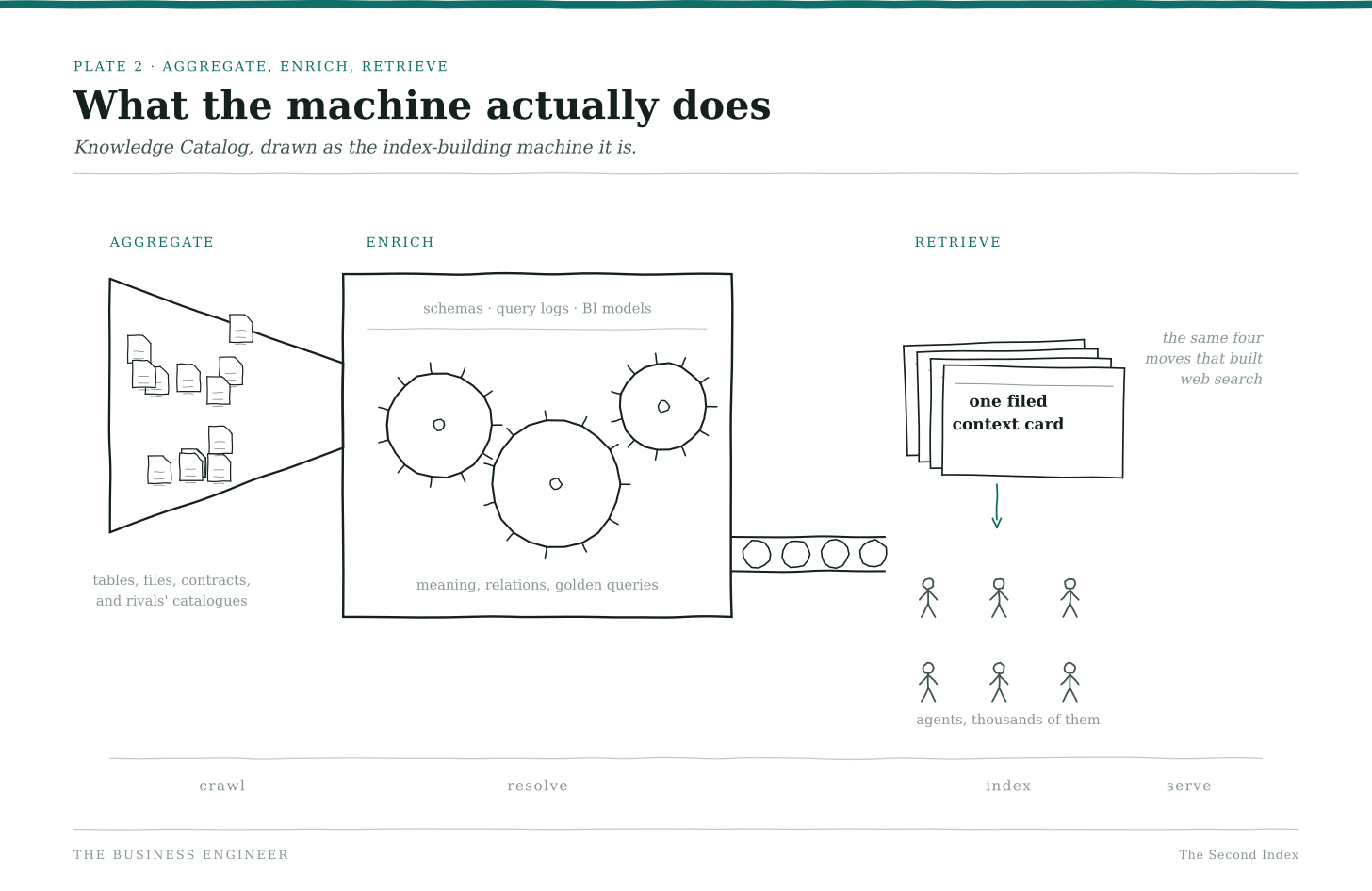This screenshot has width=1372, height=891.
Task: Click the bottom-right agent stick figure
Action: pos(1070,682)
